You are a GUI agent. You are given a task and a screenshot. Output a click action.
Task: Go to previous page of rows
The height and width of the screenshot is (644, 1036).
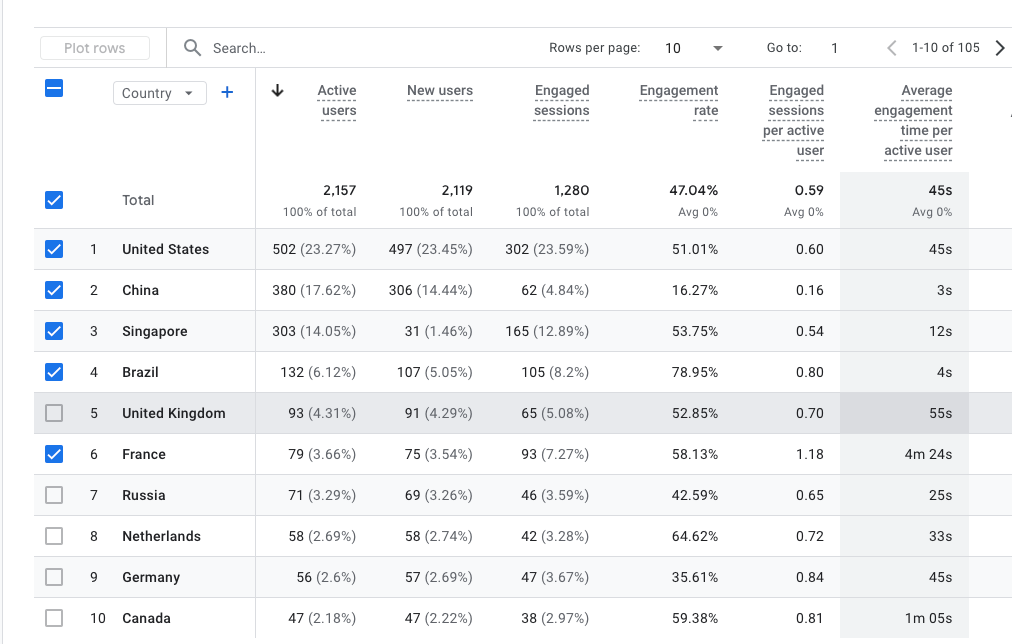click(892, 48)
